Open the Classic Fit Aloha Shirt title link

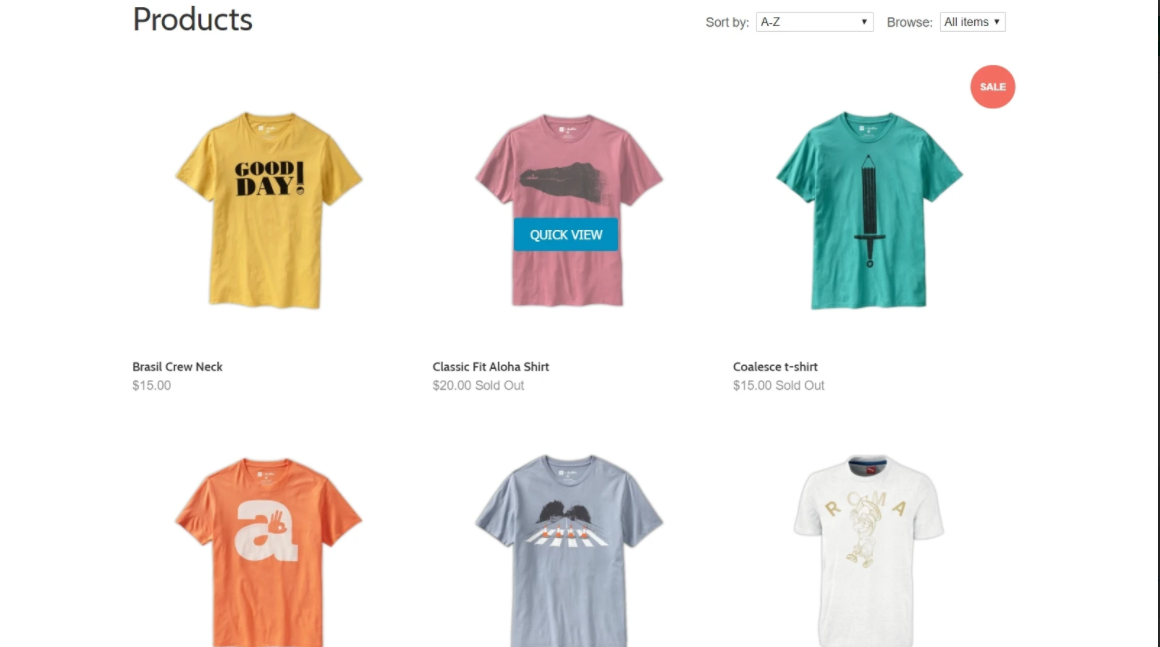[x=490, y=367]
